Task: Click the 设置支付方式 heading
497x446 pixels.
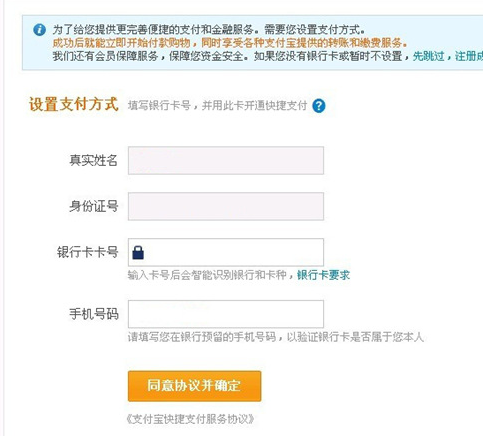Action: point(73,104)
